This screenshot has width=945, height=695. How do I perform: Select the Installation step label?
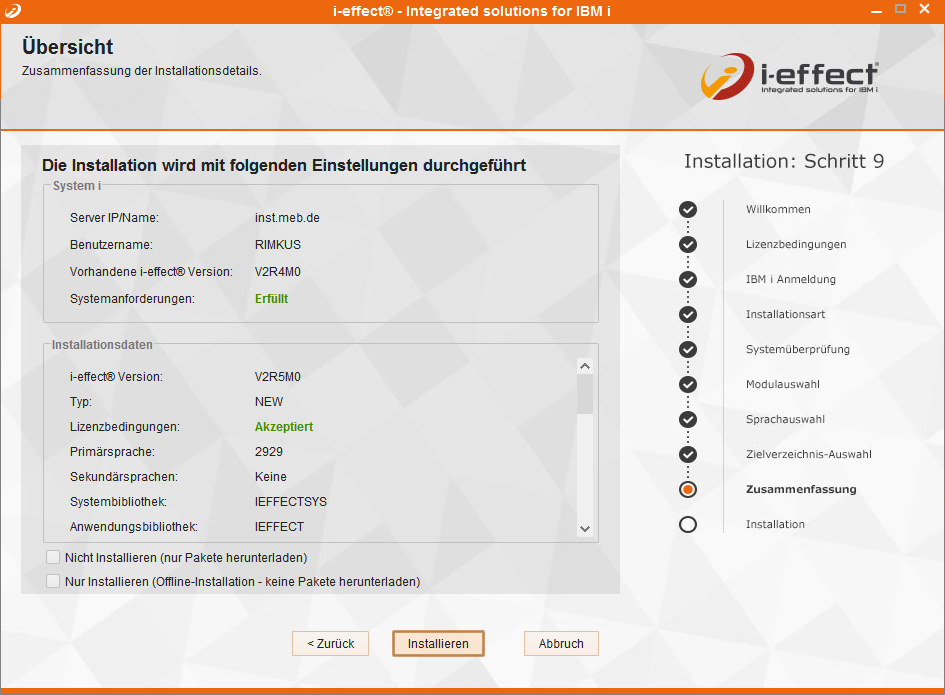[775, 524]
